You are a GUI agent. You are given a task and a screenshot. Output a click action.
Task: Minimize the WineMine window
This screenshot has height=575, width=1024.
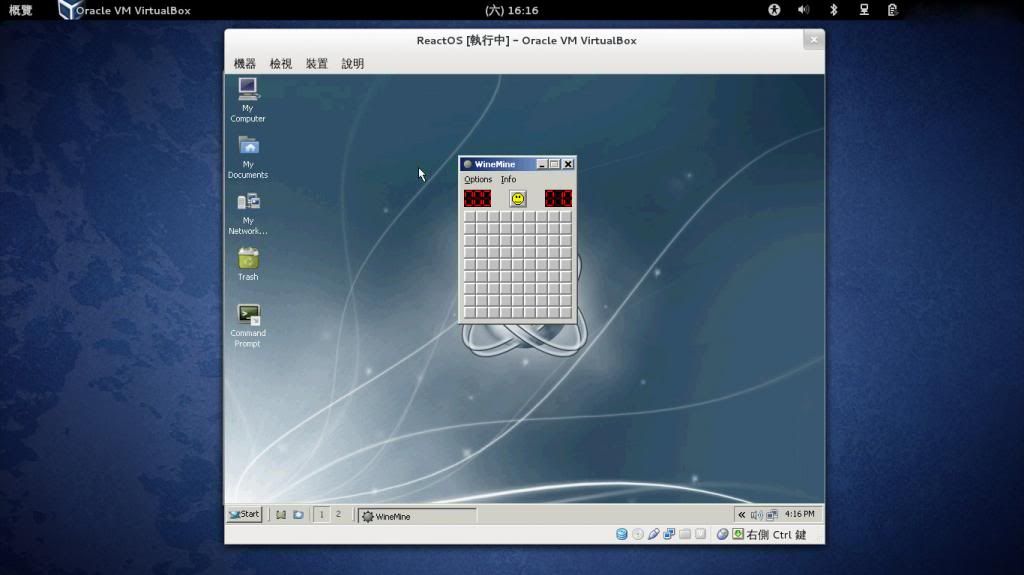click(x=541, y=164)
